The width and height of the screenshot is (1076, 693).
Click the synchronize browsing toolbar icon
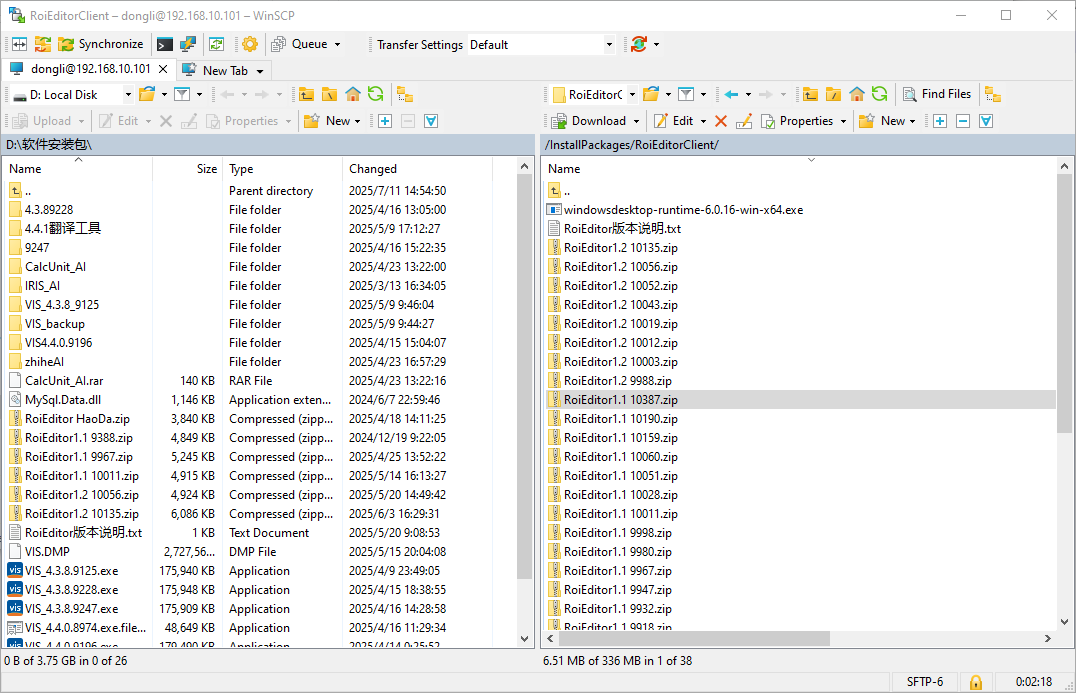[x=43, y=45]
